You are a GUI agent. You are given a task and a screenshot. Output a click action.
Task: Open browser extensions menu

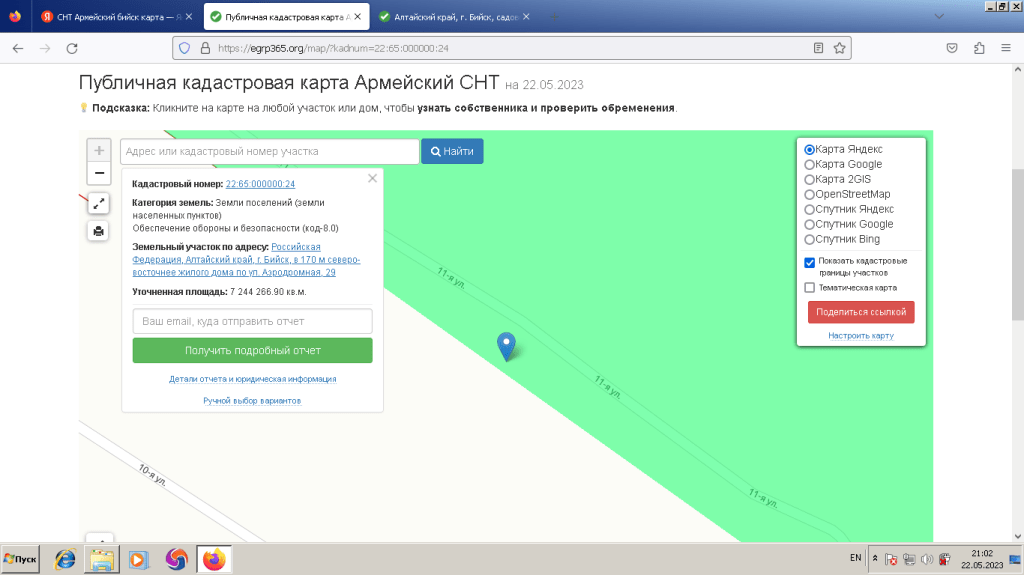click(x=979, y=48)
